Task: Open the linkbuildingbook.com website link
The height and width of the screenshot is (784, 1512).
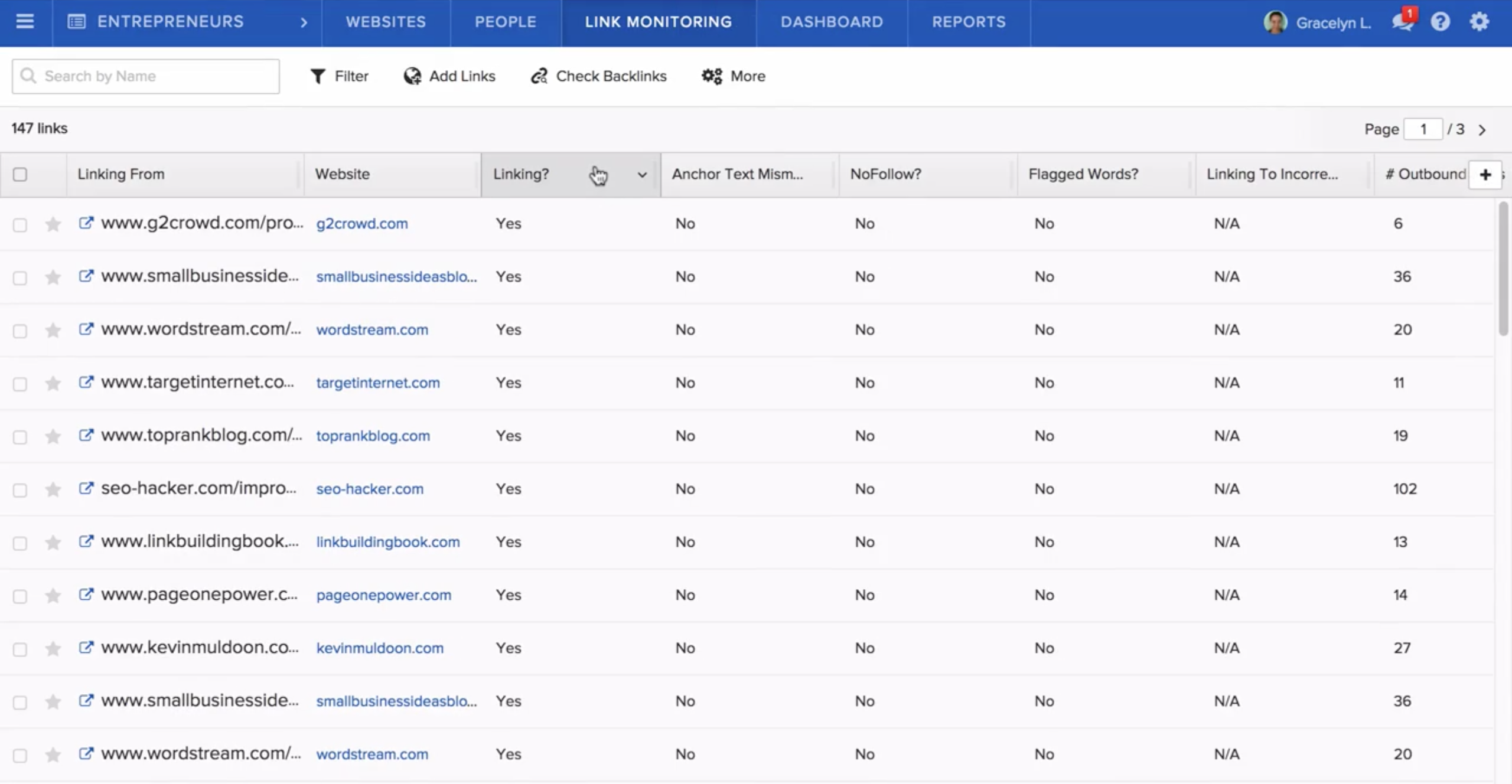Action: coord(388,543)
